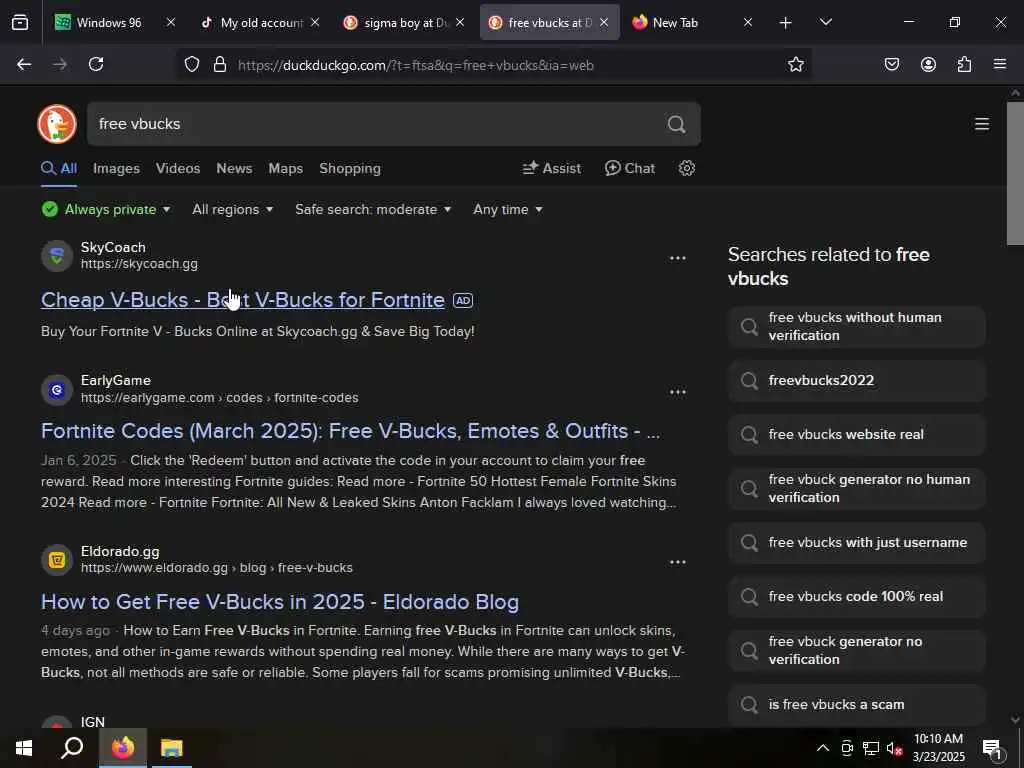Image resolution: width=1024 pixels, height=768 pixels.
Task: Change Safe search moderate setting
Action: coord(373,209)
